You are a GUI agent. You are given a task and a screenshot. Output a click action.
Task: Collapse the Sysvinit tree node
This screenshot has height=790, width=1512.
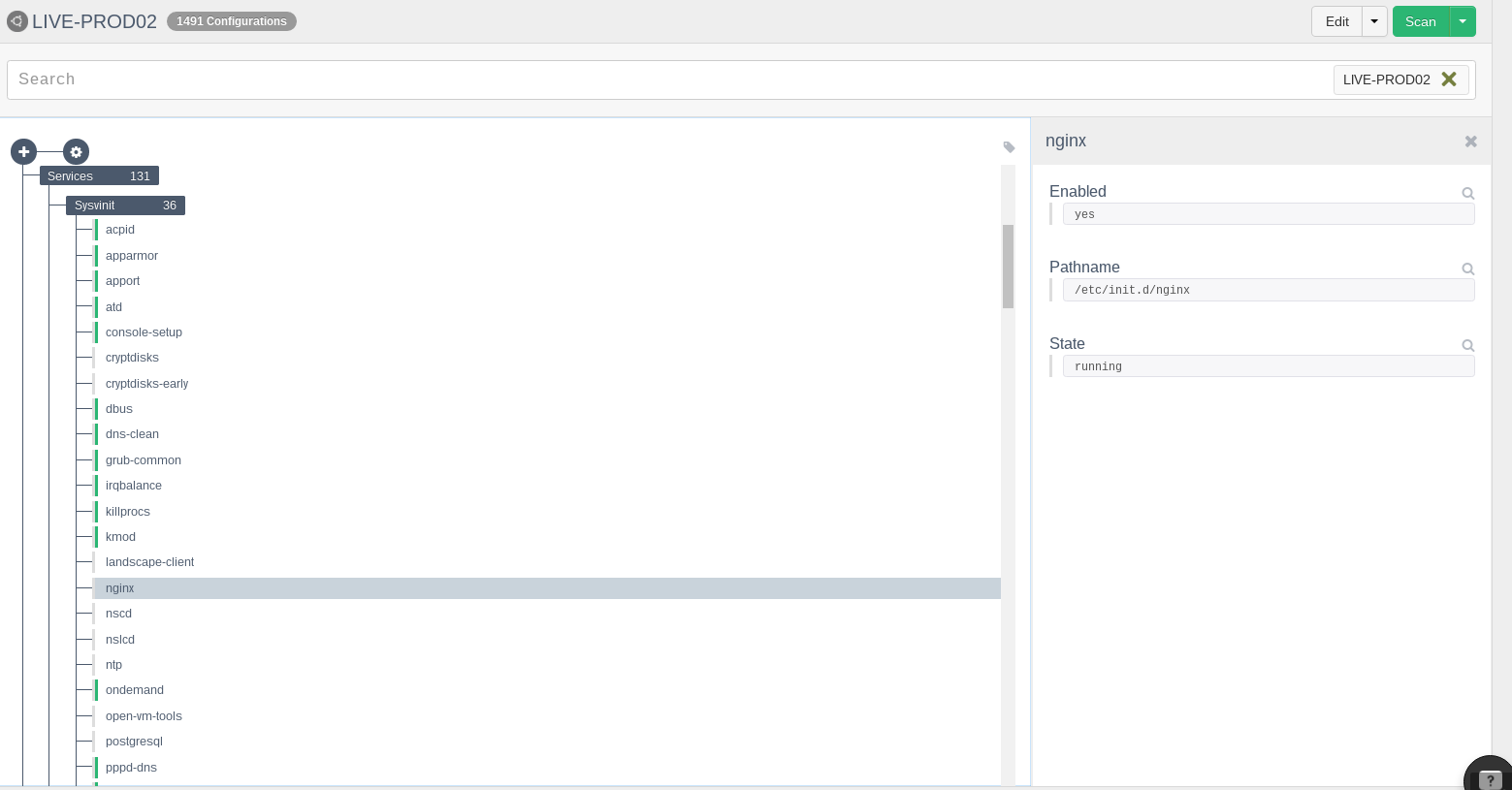coord(125,205)
